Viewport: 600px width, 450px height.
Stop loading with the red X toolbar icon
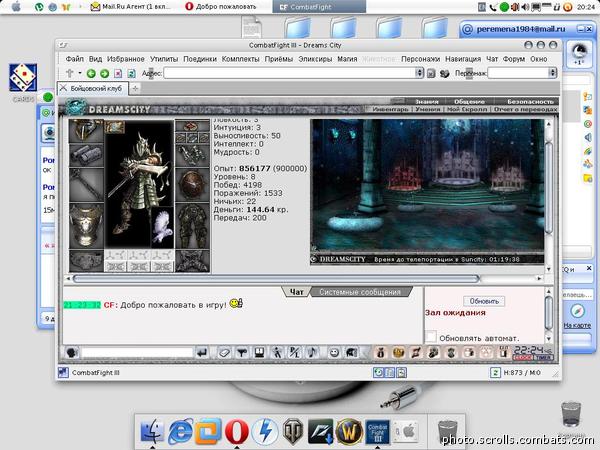[118, 73]
